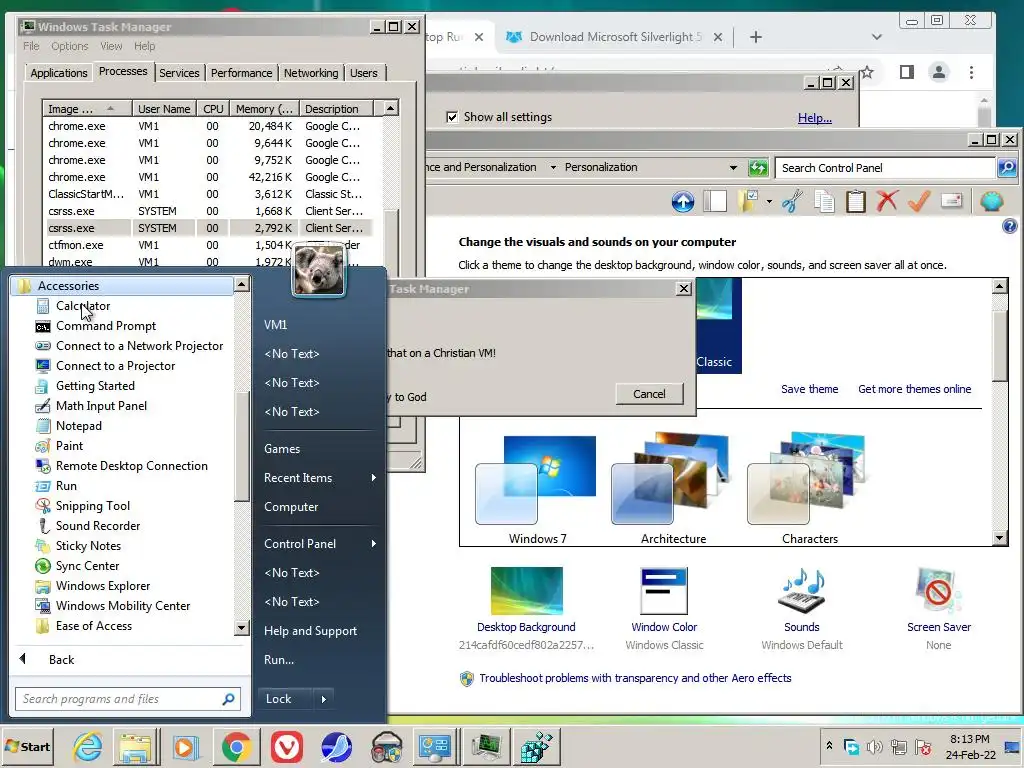Click the folder options icon in Control Panel toolbar
Viewport: 1024px width, 768px height.
(x=748, y=201)
